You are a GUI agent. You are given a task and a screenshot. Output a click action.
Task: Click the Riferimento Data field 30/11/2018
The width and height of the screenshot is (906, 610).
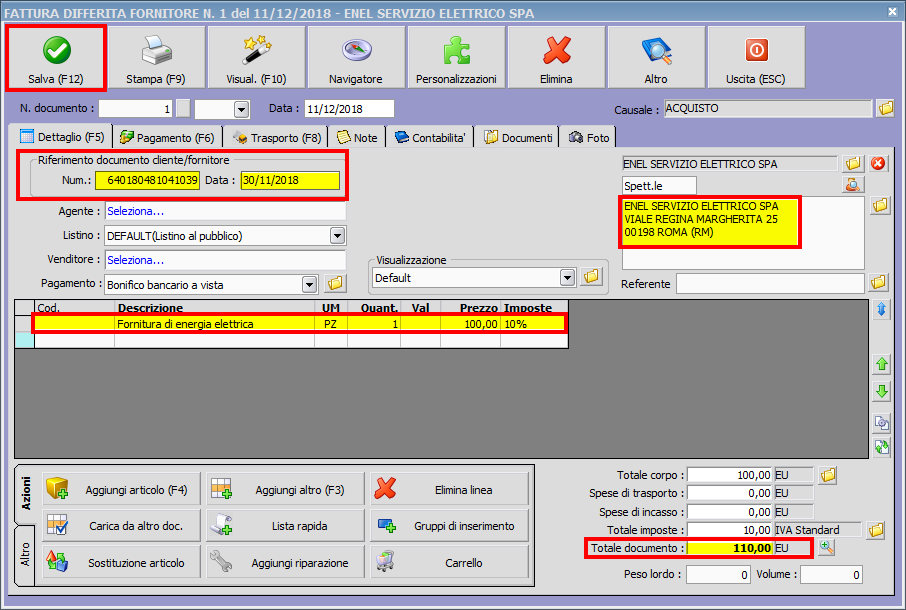[290, 180]
